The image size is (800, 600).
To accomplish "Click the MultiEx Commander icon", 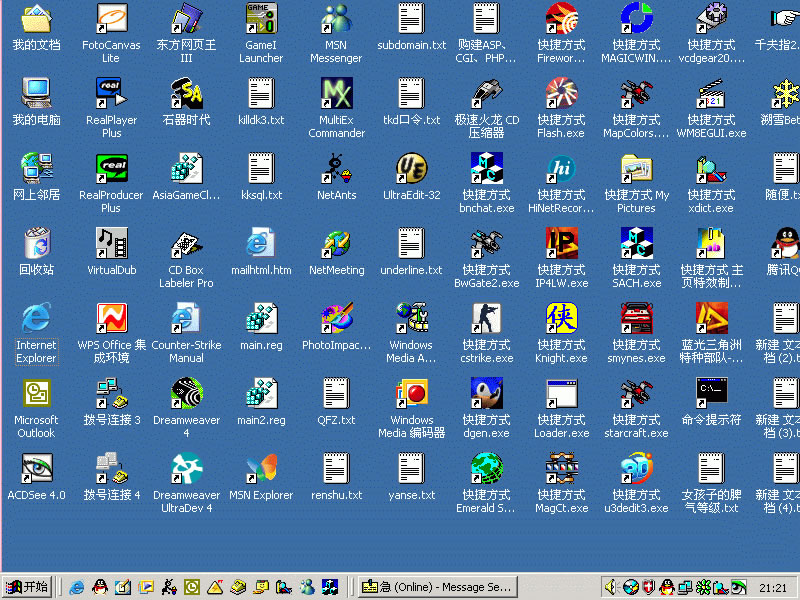I will [336, 93].
